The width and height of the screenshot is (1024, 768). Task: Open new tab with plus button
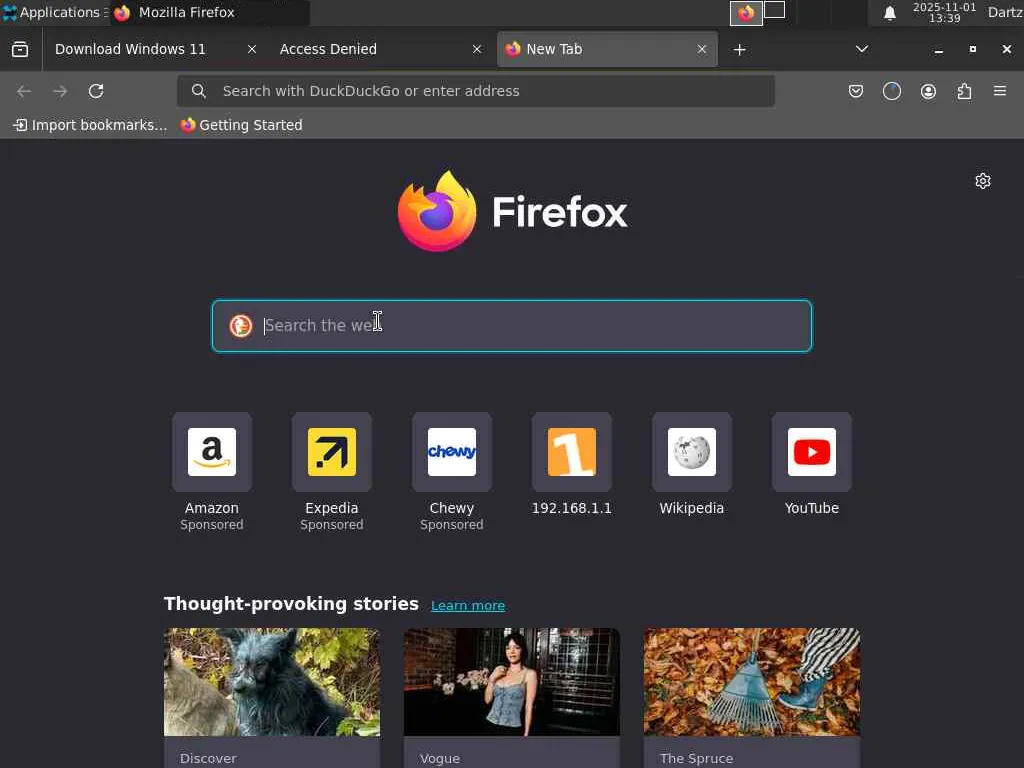point(739,50)
